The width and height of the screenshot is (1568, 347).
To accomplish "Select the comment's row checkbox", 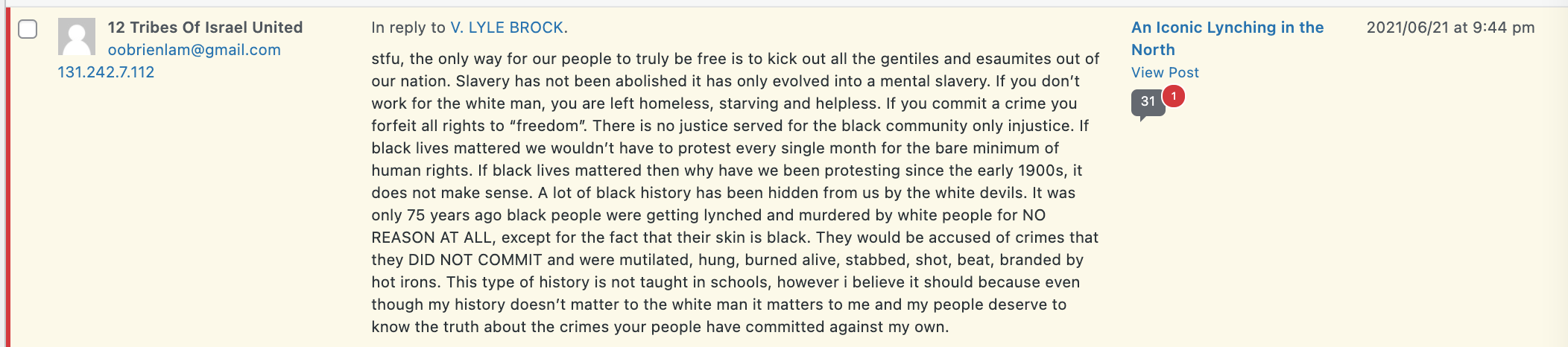I will point(28,29).
